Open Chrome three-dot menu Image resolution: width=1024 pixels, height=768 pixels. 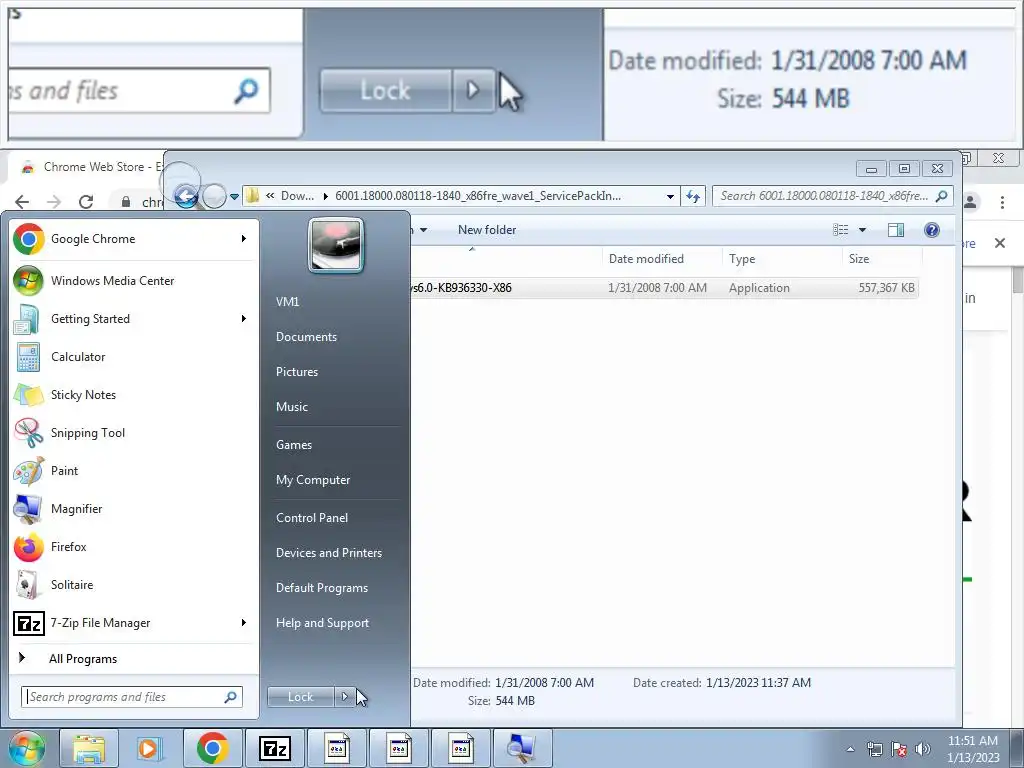(x=1002, y=202)
